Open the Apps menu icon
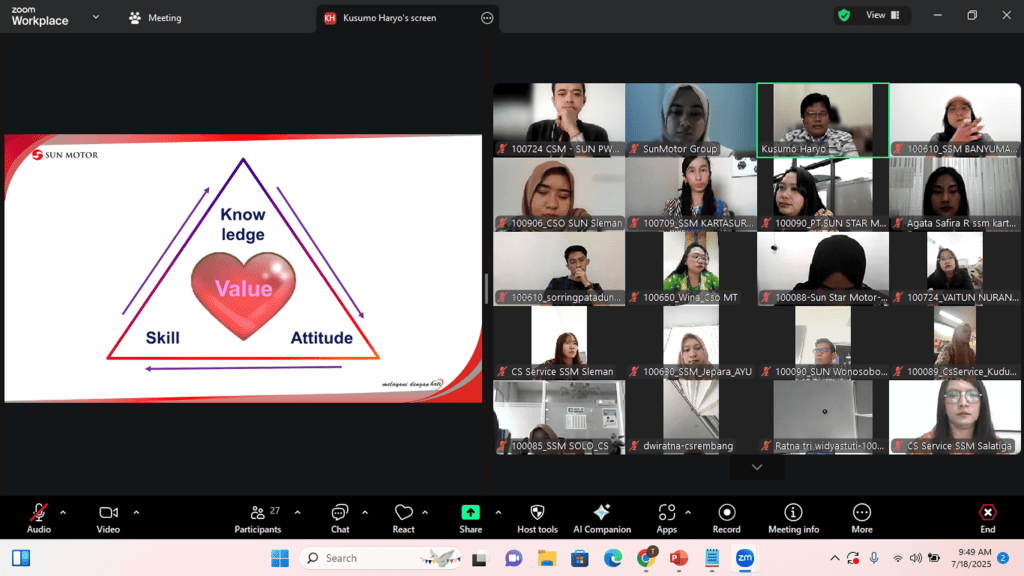The width and height of the screenshot is (1024, 576). (666, 516)
